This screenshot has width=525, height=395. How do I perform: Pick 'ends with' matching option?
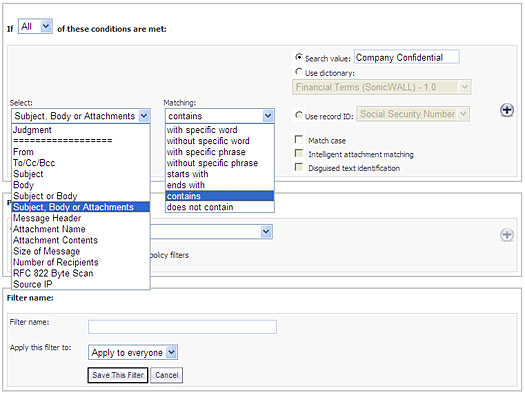click(220, 185)
